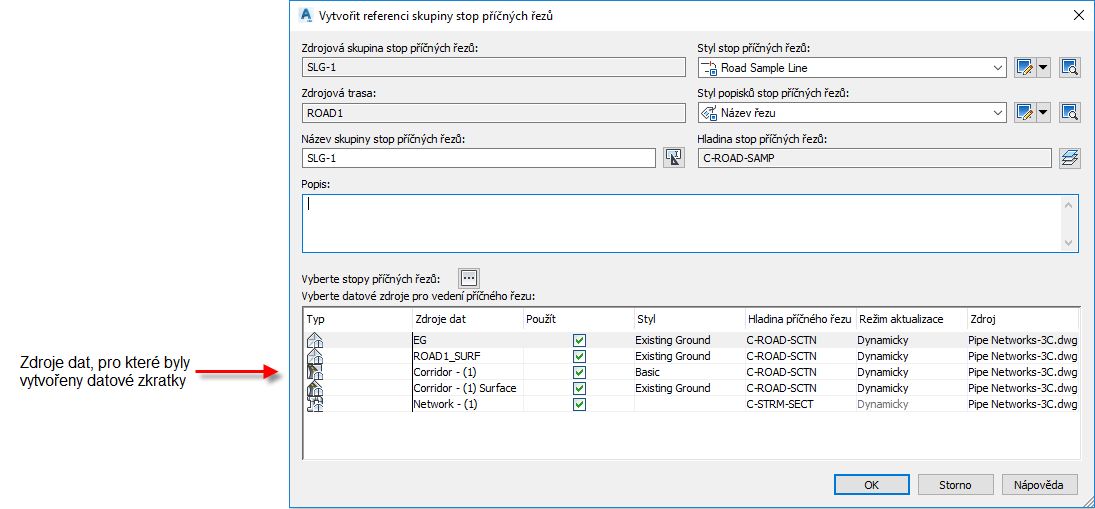Edit the Název řezu label style
The image size is (1095, 509).
click(x=1023, y=112)
